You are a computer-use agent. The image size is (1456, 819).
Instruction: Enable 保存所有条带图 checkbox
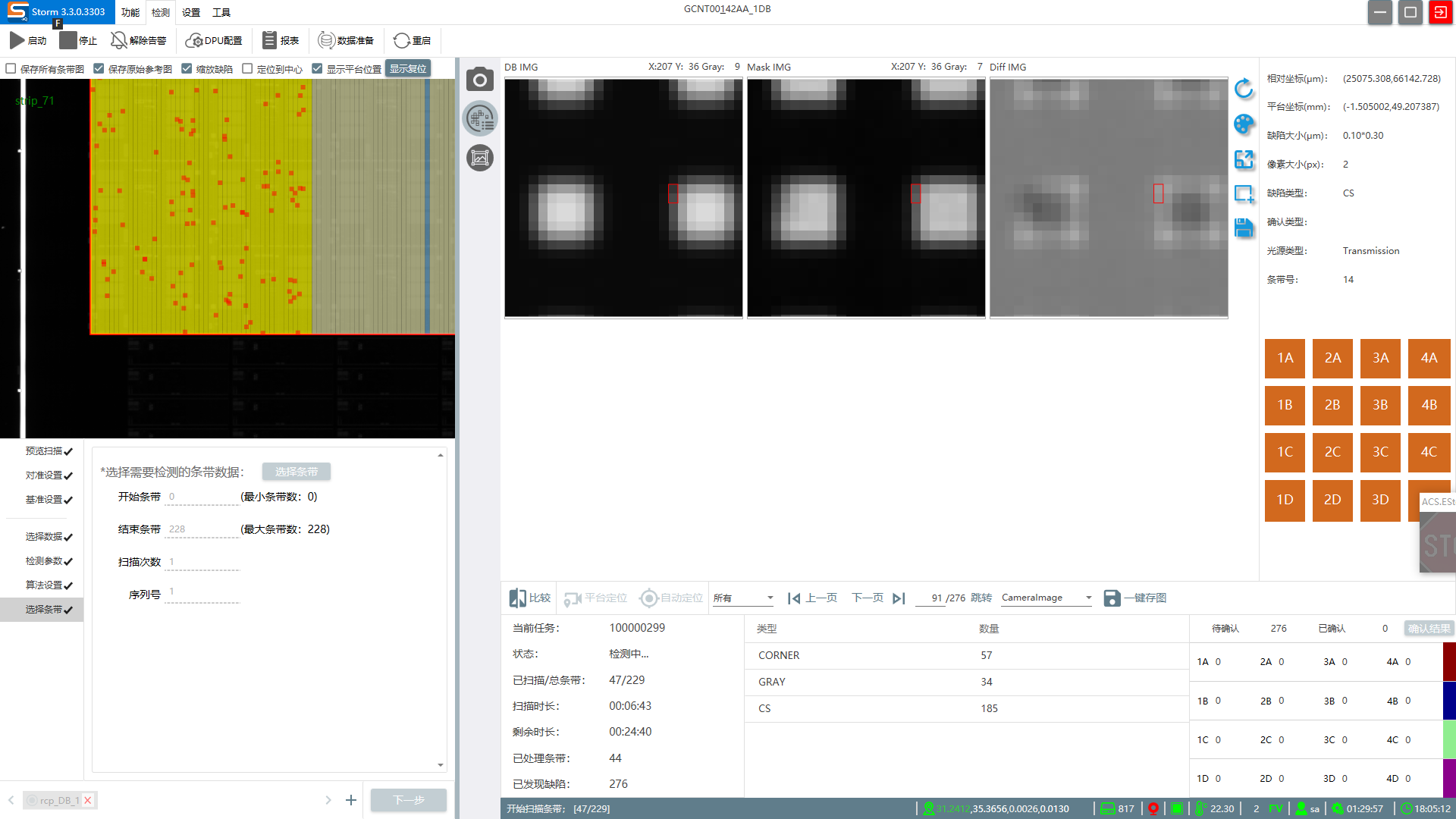coord(11,69)
